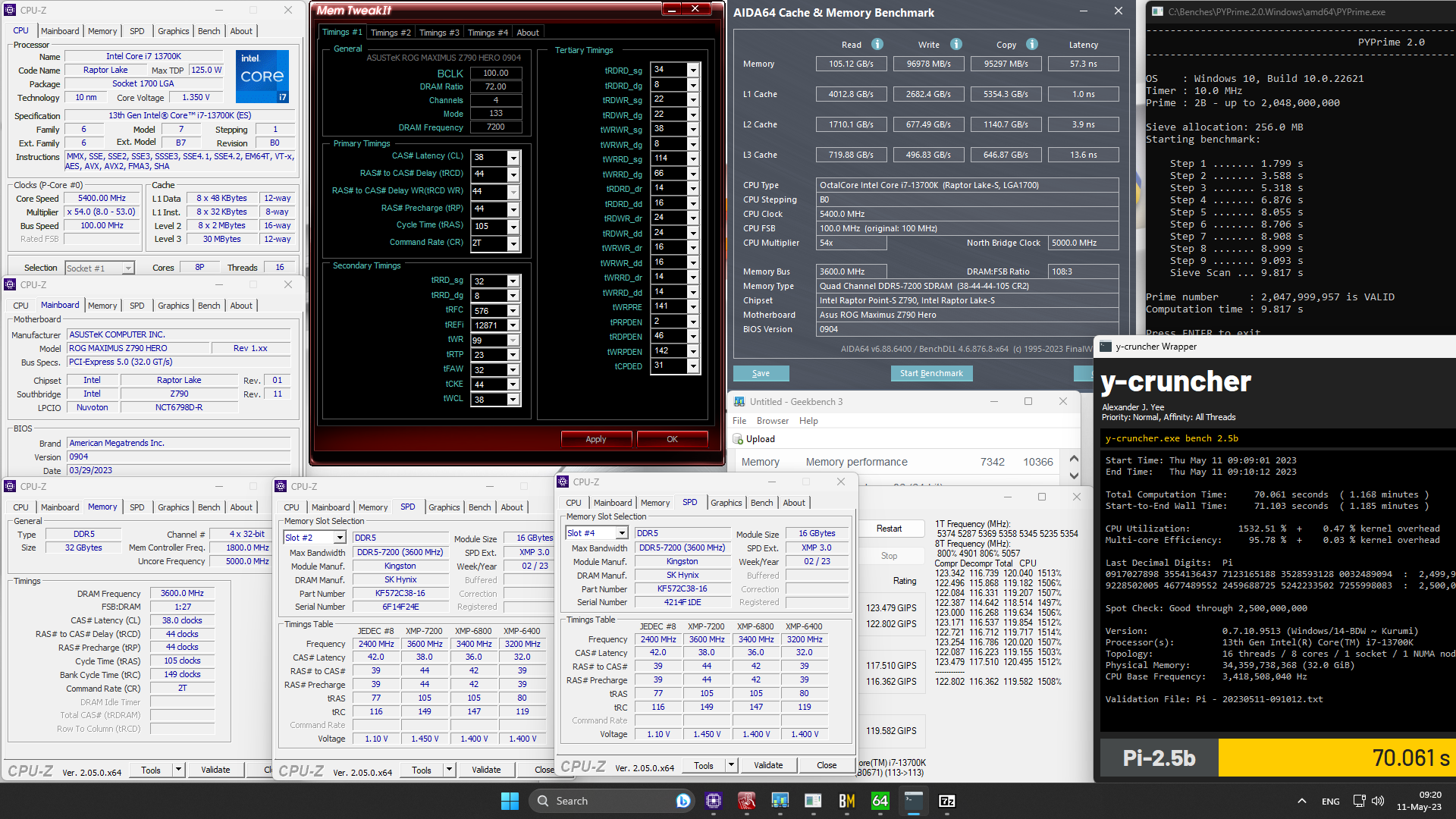Open Command Rate (CR) dropdown in MemTweakIt
Image resolution: width=1456 pixels, height=819 pixels.
tap(513, 244)
